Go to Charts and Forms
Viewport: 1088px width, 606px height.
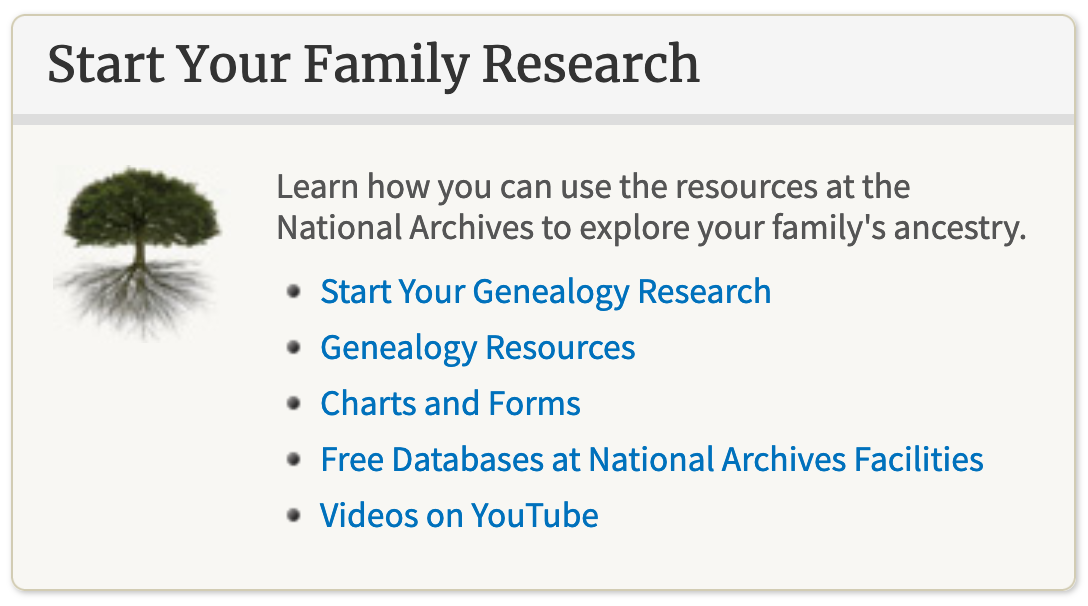[450, 403]
